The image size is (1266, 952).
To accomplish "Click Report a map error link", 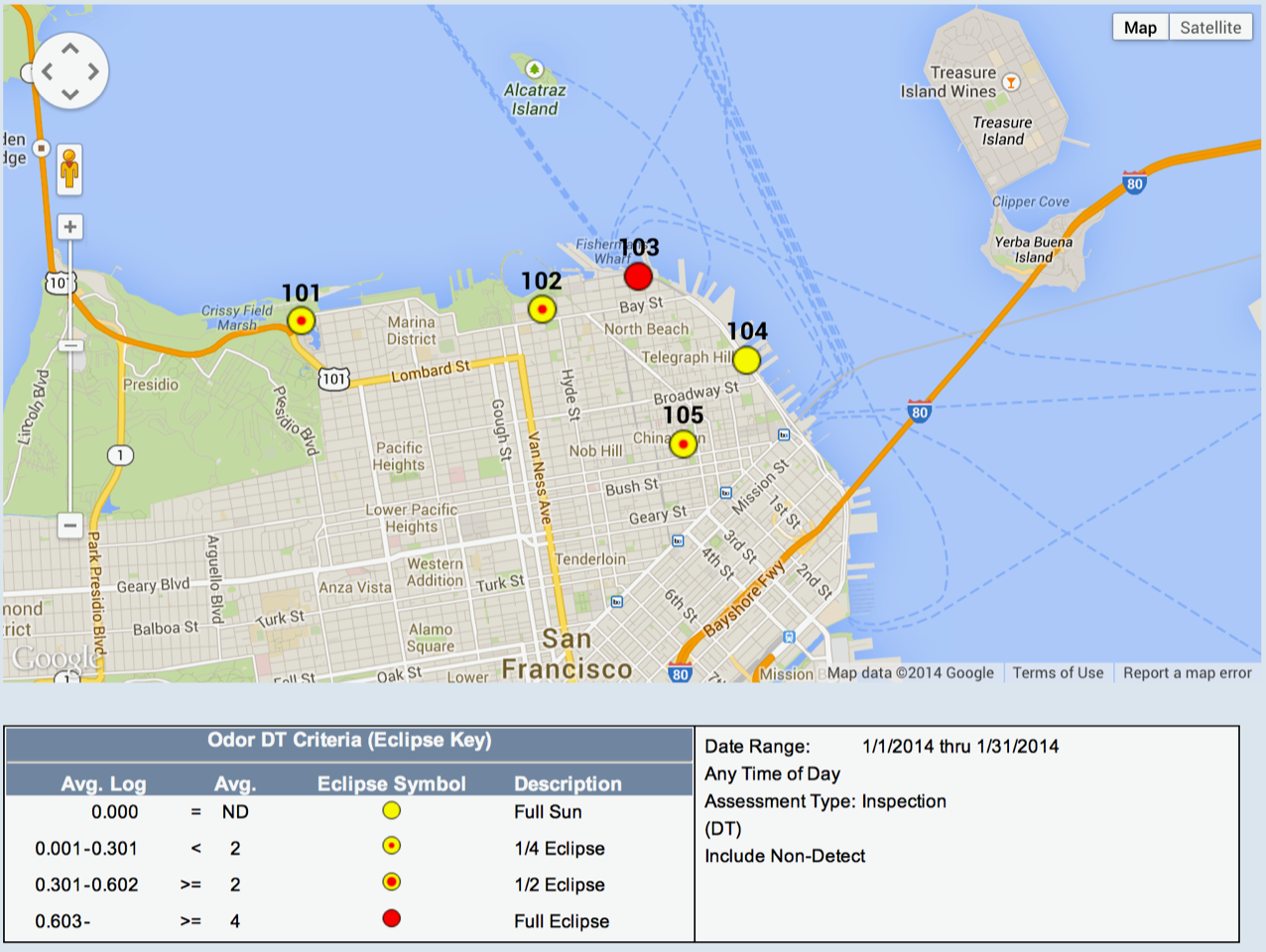I will click(1187, 672).
